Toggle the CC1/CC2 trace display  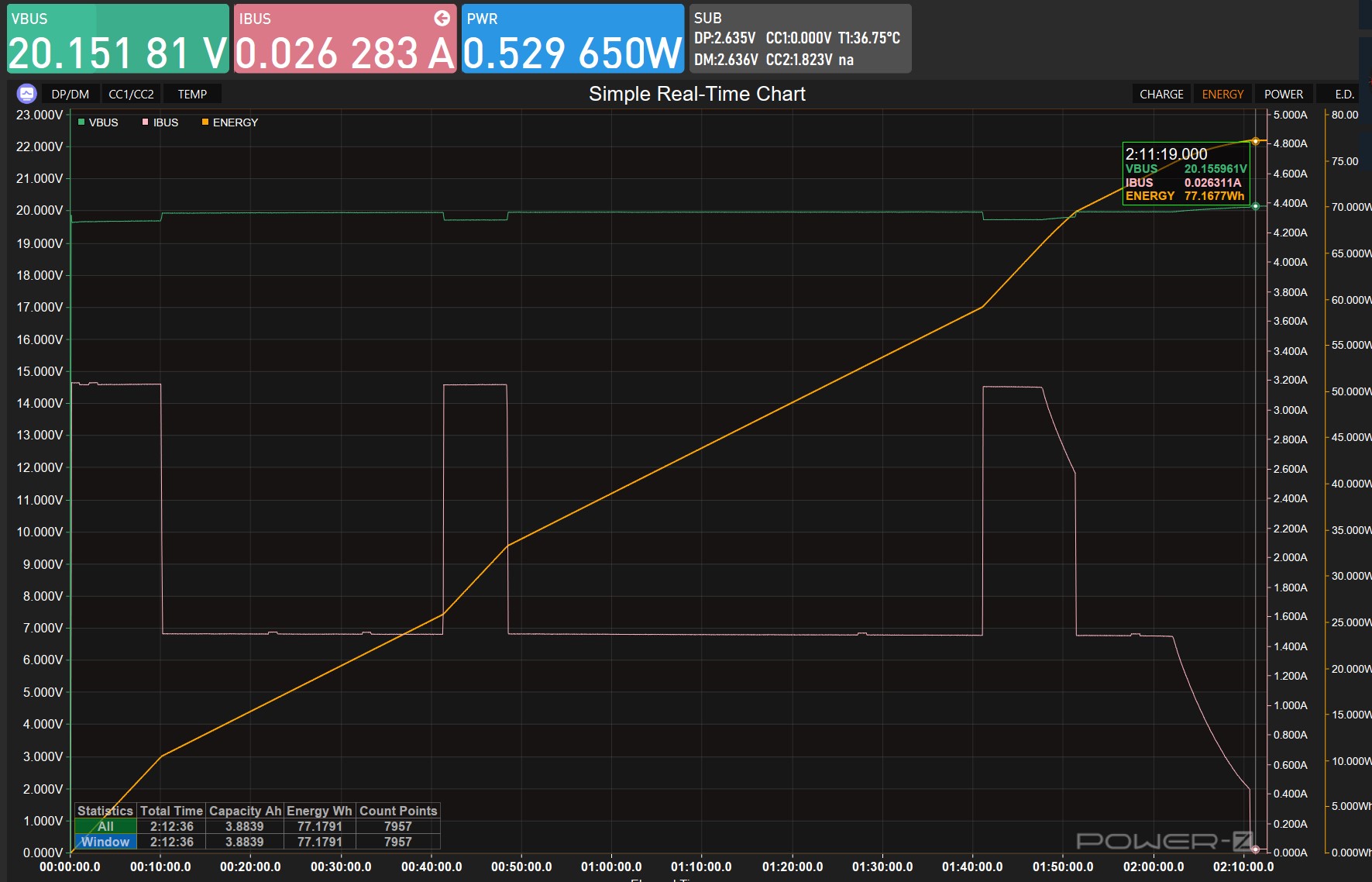(x=131, y=94)
